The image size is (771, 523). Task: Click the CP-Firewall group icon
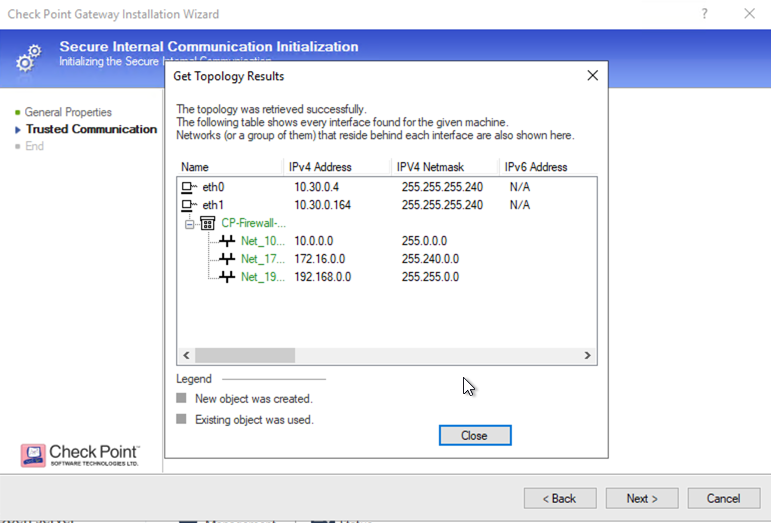click(208, 223)
